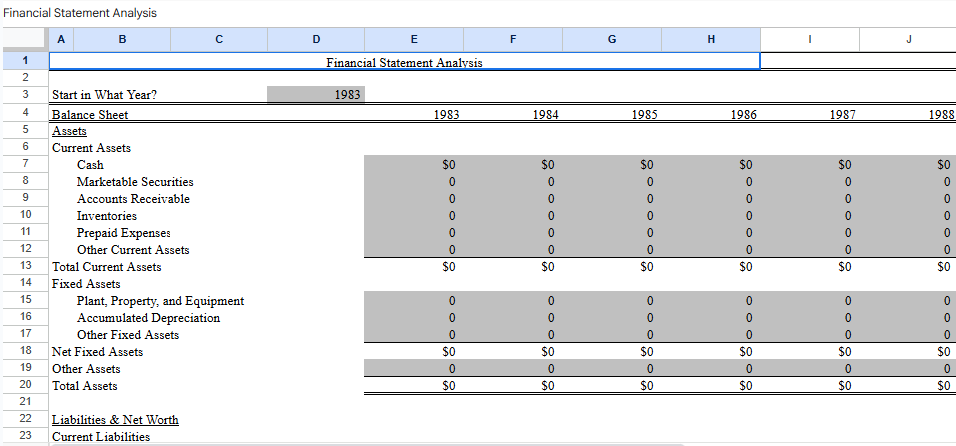Image resolution: width=956 pixels, height=446 pixels.
Task: Click Accounts Receivable value for 1986
Action: 710,199
